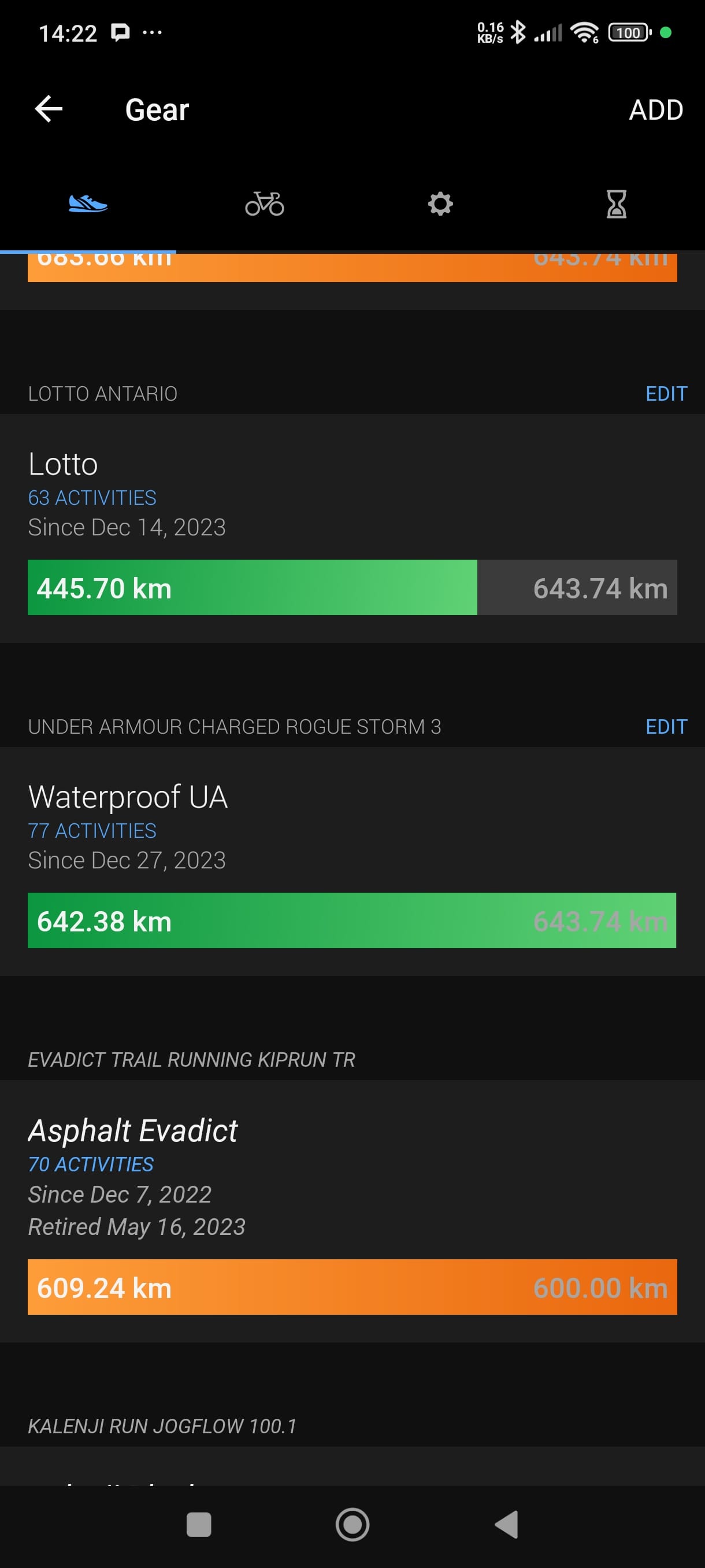Edit the Lotto Antario shoe
705x1568 pixels.
[666, 394]
